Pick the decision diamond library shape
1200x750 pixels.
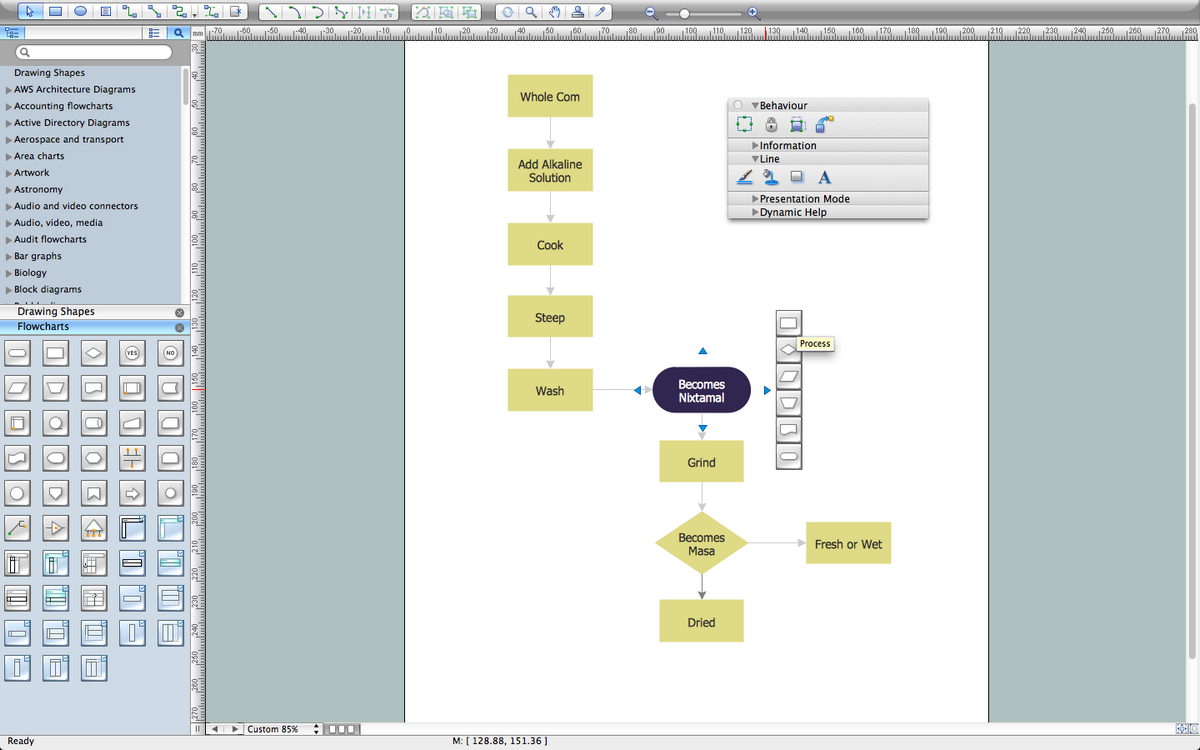coord(94,352)
